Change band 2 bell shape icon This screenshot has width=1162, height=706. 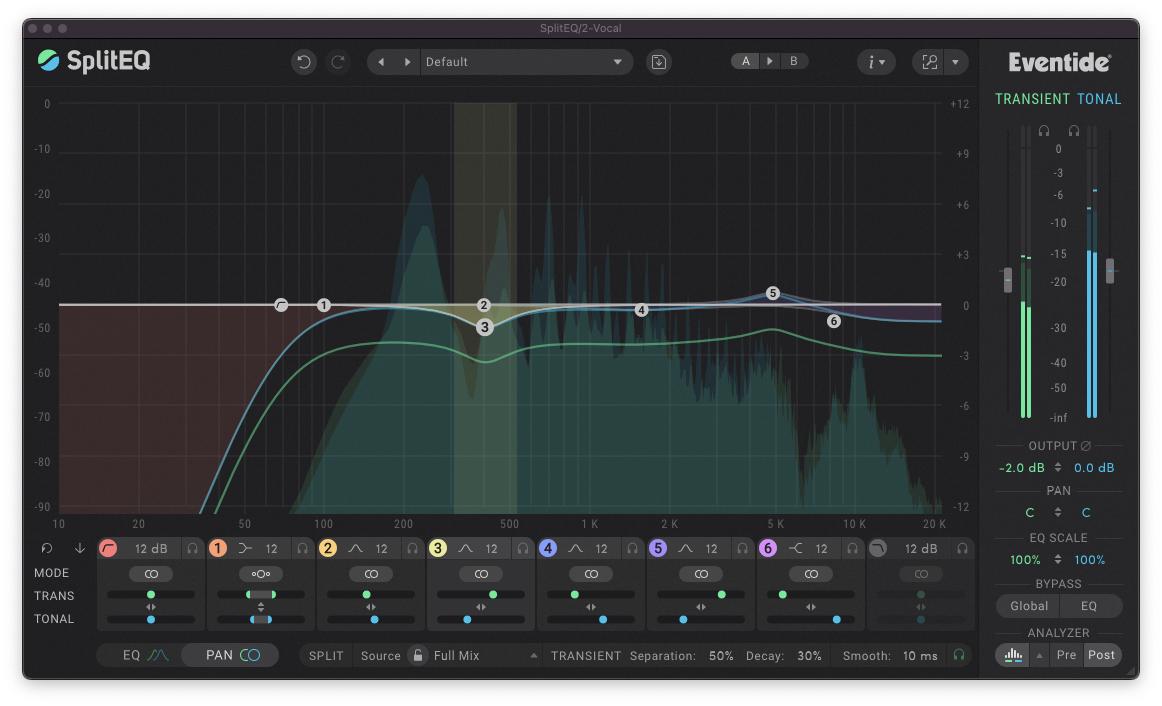pyautogui.click(x=356, y=549)
